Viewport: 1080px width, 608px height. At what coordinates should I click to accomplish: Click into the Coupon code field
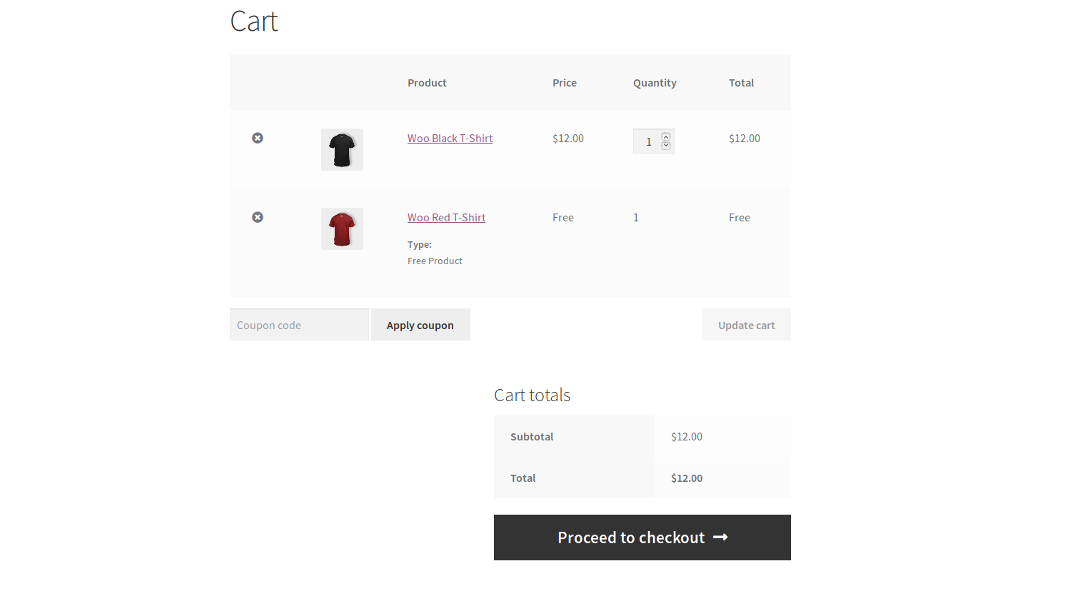[299, 325]
